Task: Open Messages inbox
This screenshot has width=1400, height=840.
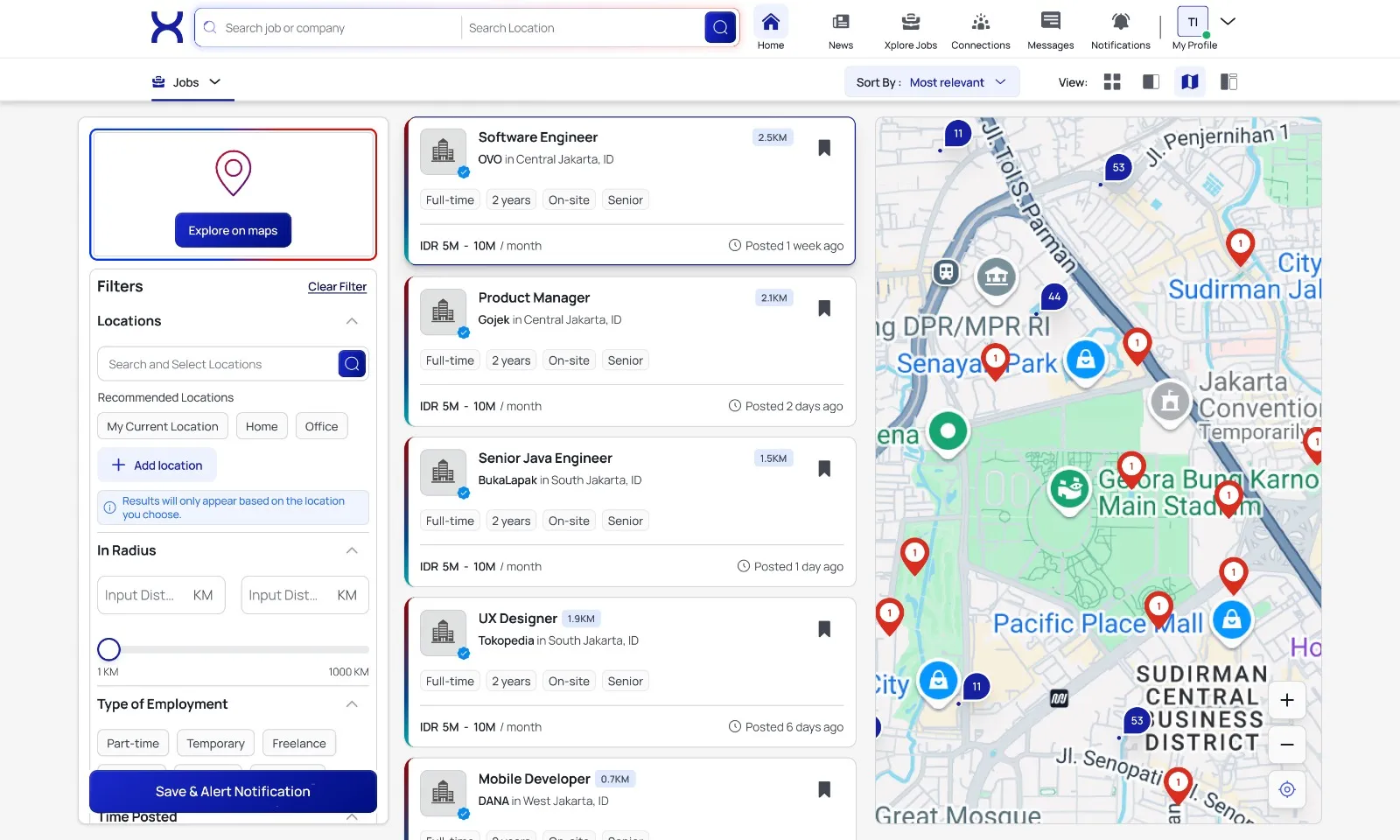Action: [x=1051, y=30]
